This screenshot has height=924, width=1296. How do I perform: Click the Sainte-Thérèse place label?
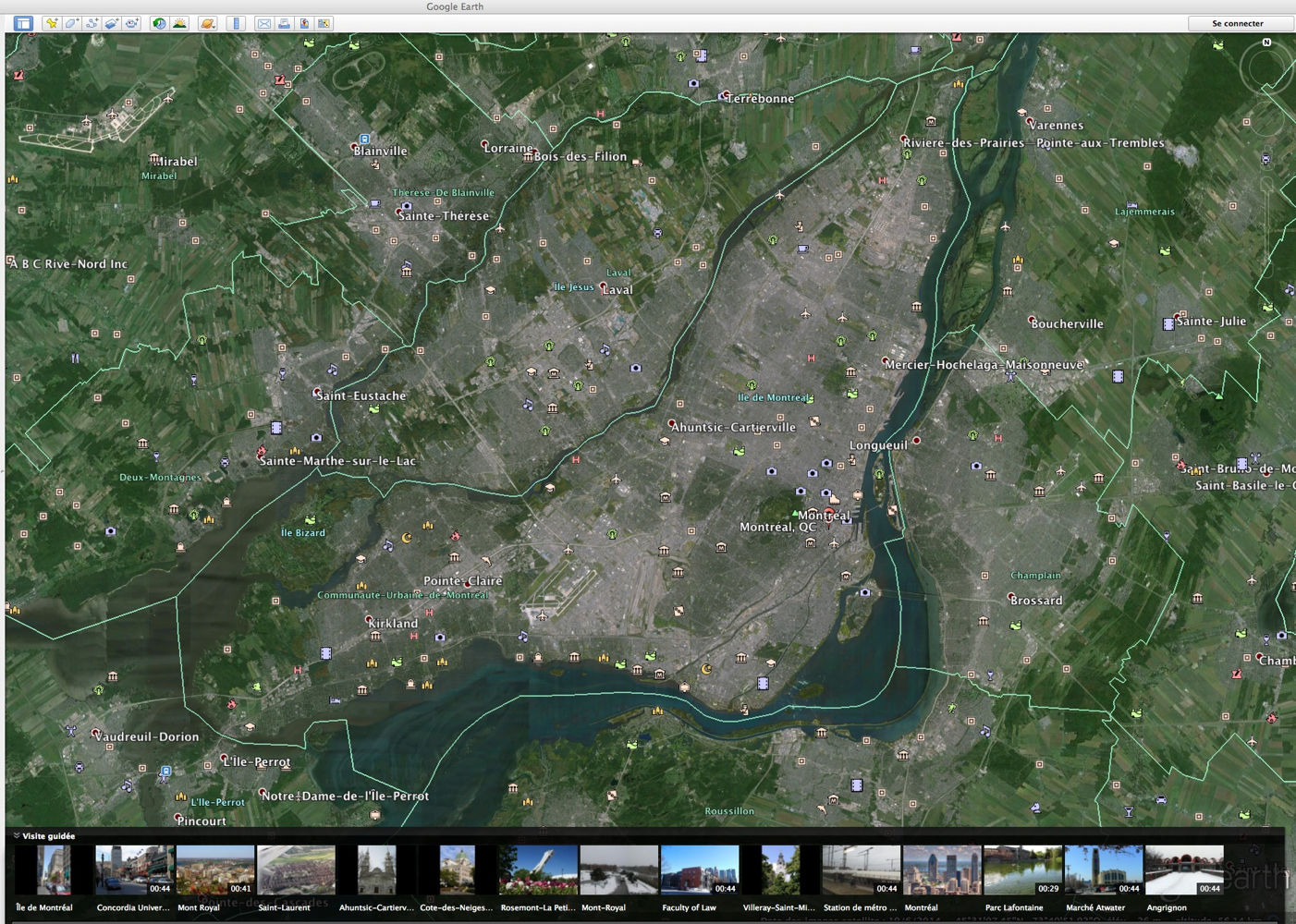(444, 215)
